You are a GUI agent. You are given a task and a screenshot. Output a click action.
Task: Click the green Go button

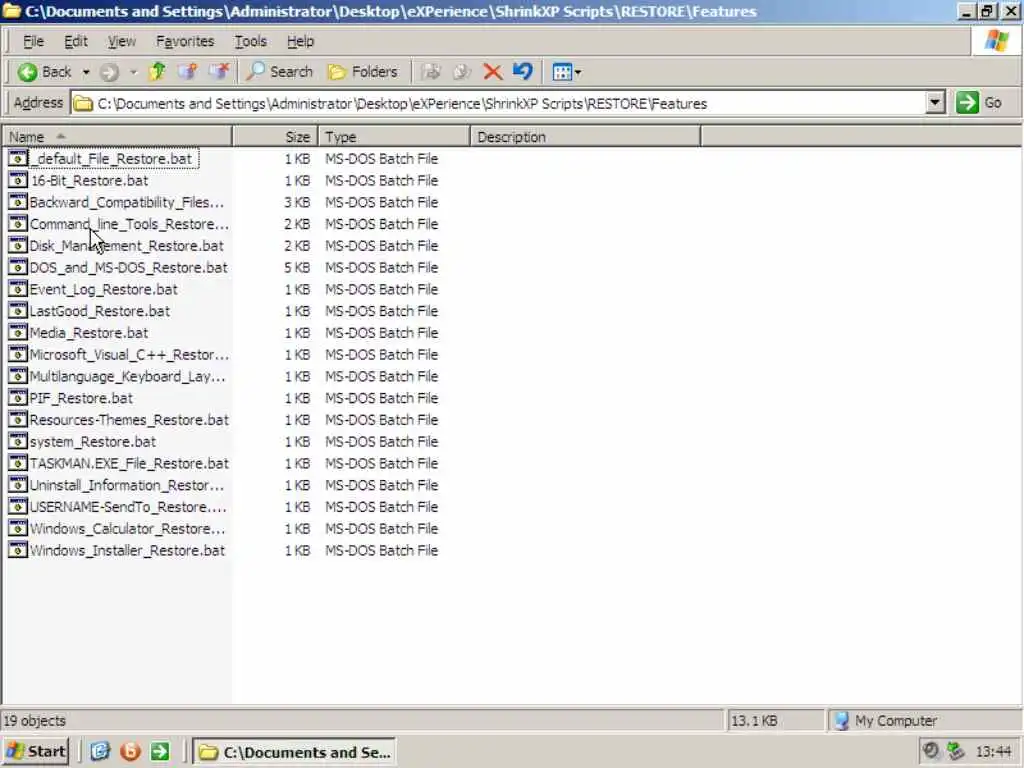click(978, 103)
